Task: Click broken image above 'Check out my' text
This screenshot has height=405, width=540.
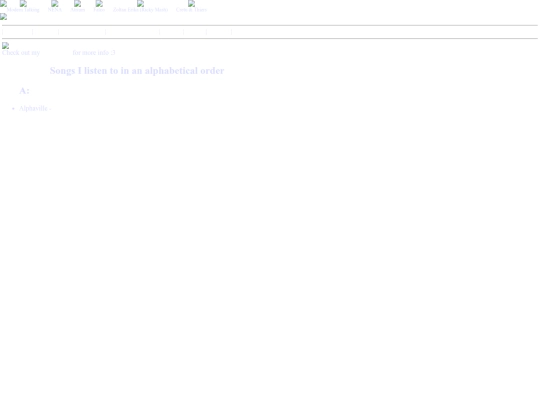Action: coord(6,45)
